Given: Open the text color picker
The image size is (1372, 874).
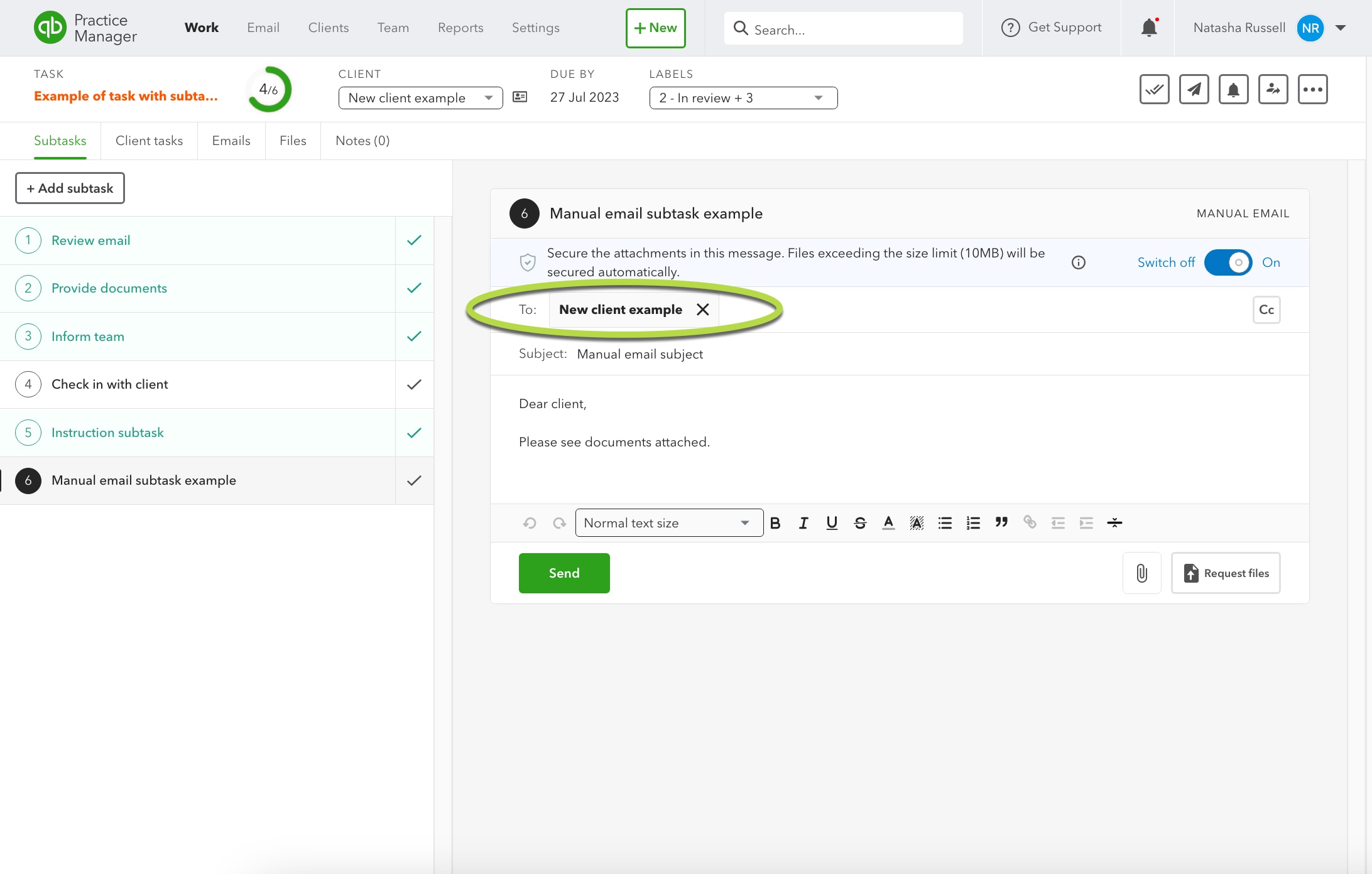Looking at the screenshot, I should coord(888,523).
